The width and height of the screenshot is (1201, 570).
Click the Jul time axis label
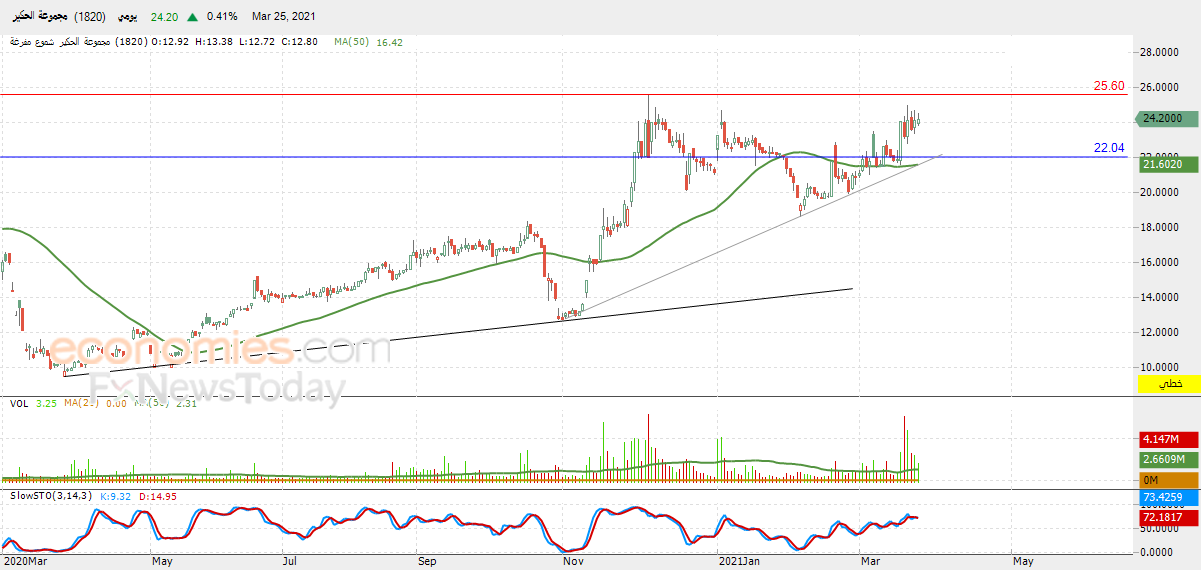291,562
